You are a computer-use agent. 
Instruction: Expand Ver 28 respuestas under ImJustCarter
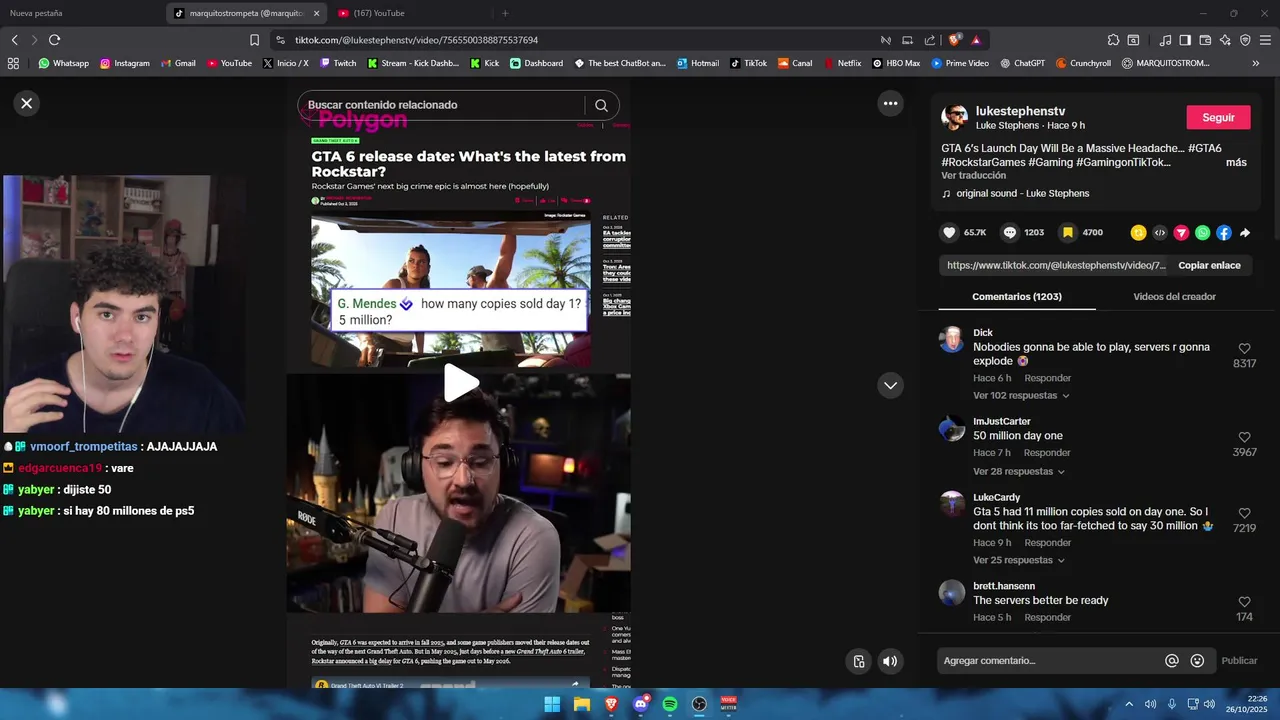[x=1018, y=471]
